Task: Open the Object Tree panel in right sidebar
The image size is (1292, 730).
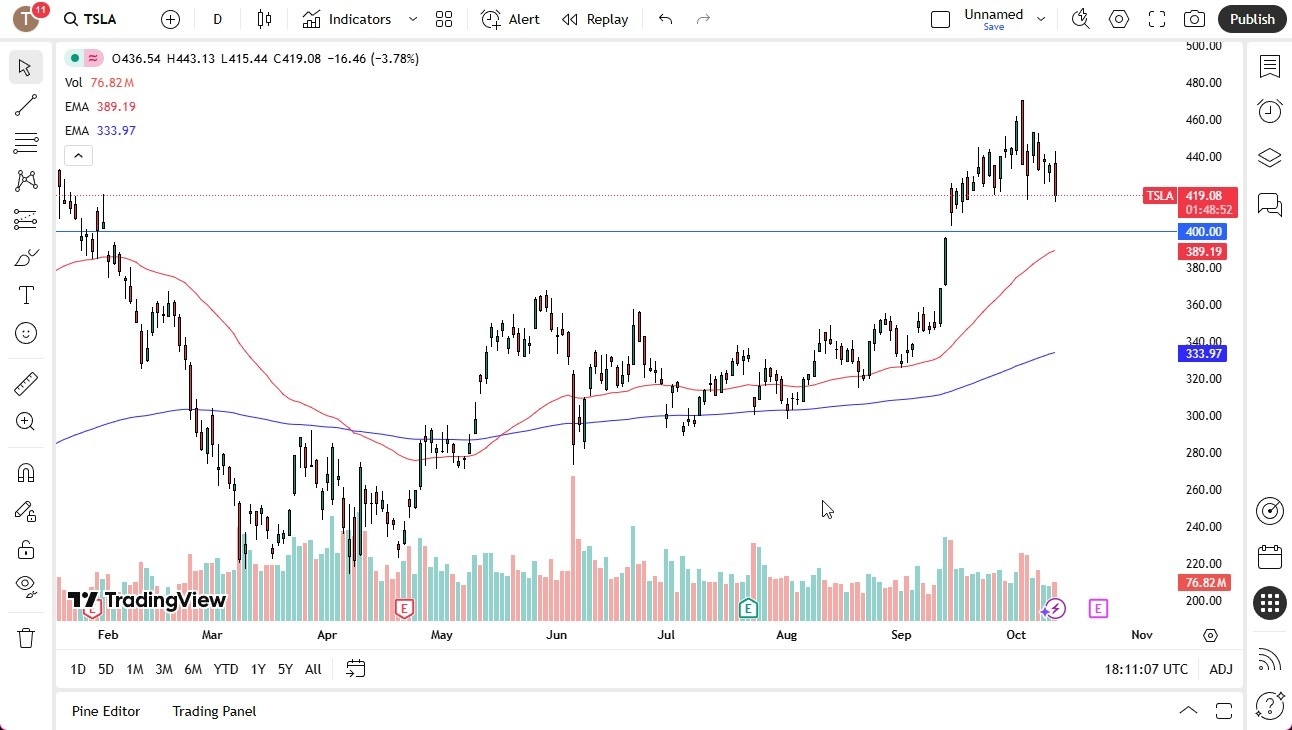Action: 1269,155
